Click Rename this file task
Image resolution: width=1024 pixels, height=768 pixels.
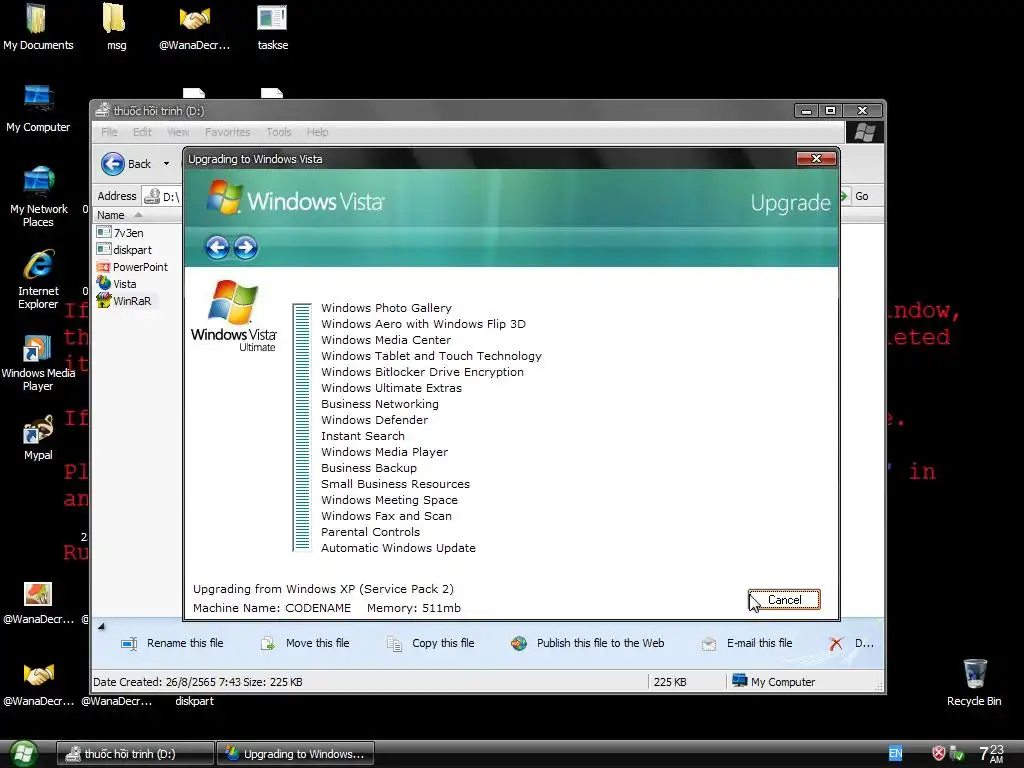(x=172, y=643)
